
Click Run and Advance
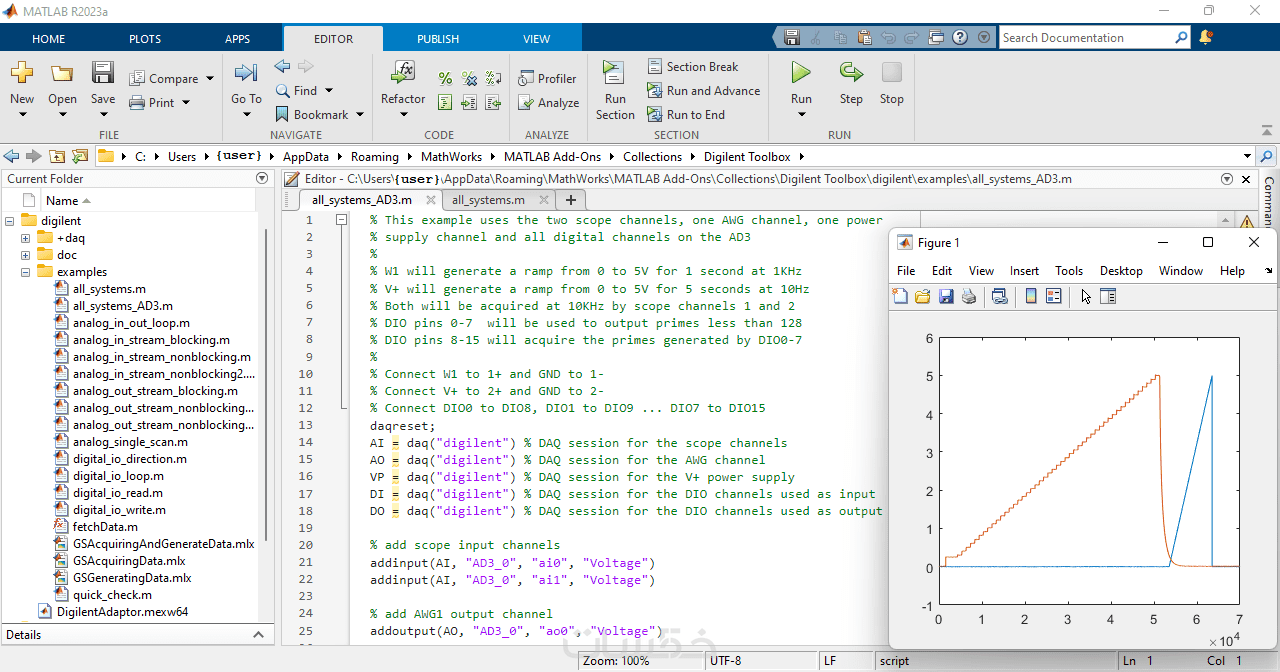point(704,90)
